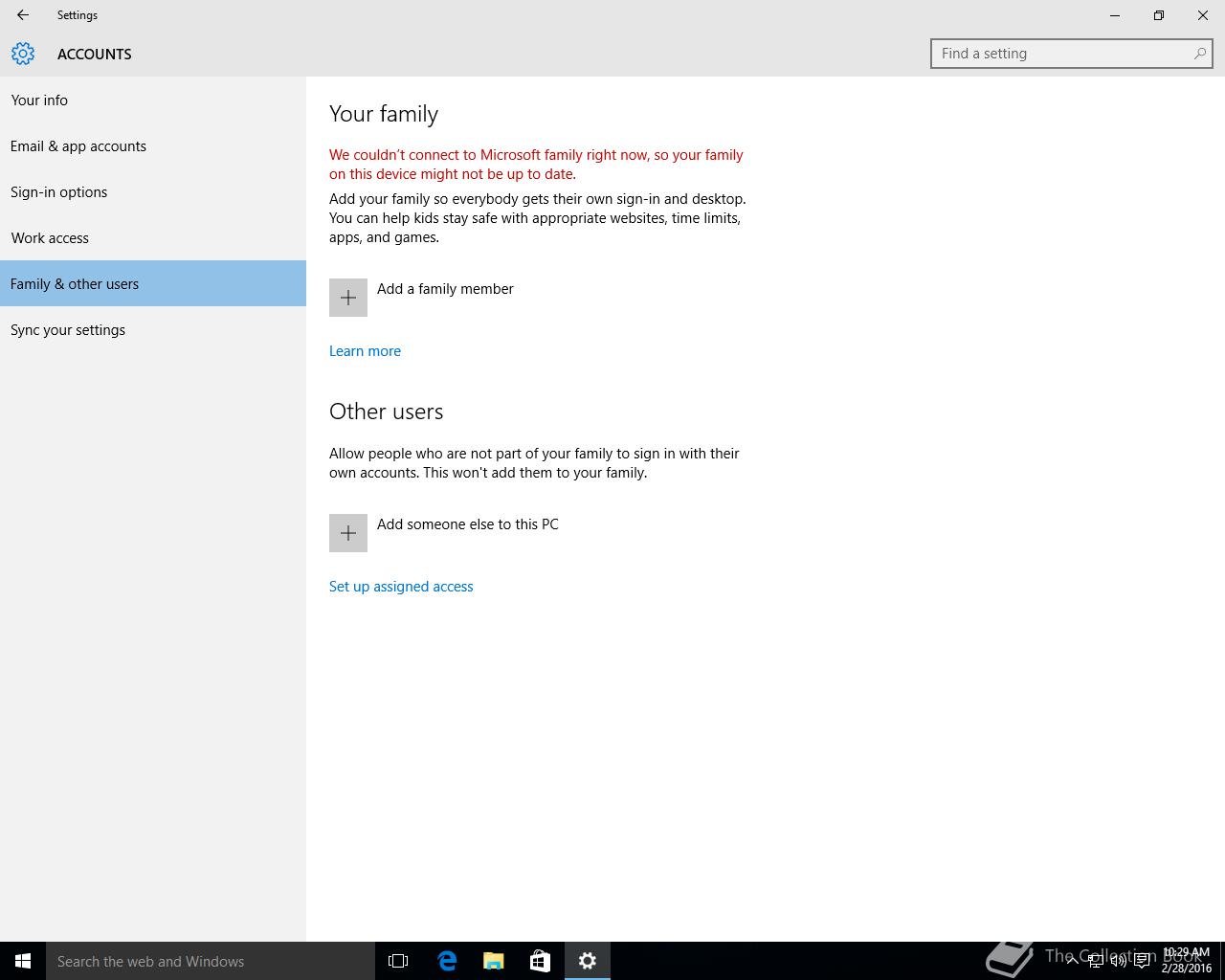Click the plus icon for Add a family member

(348, 298)
